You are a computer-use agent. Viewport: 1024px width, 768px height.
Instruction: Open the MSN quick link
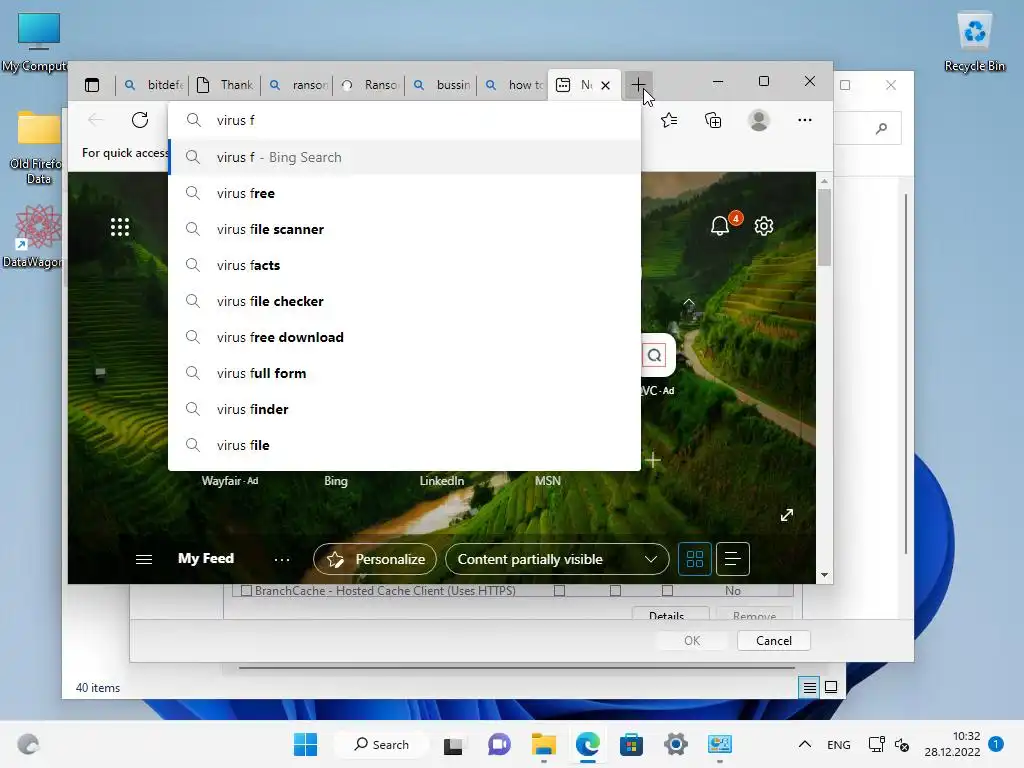547,481
